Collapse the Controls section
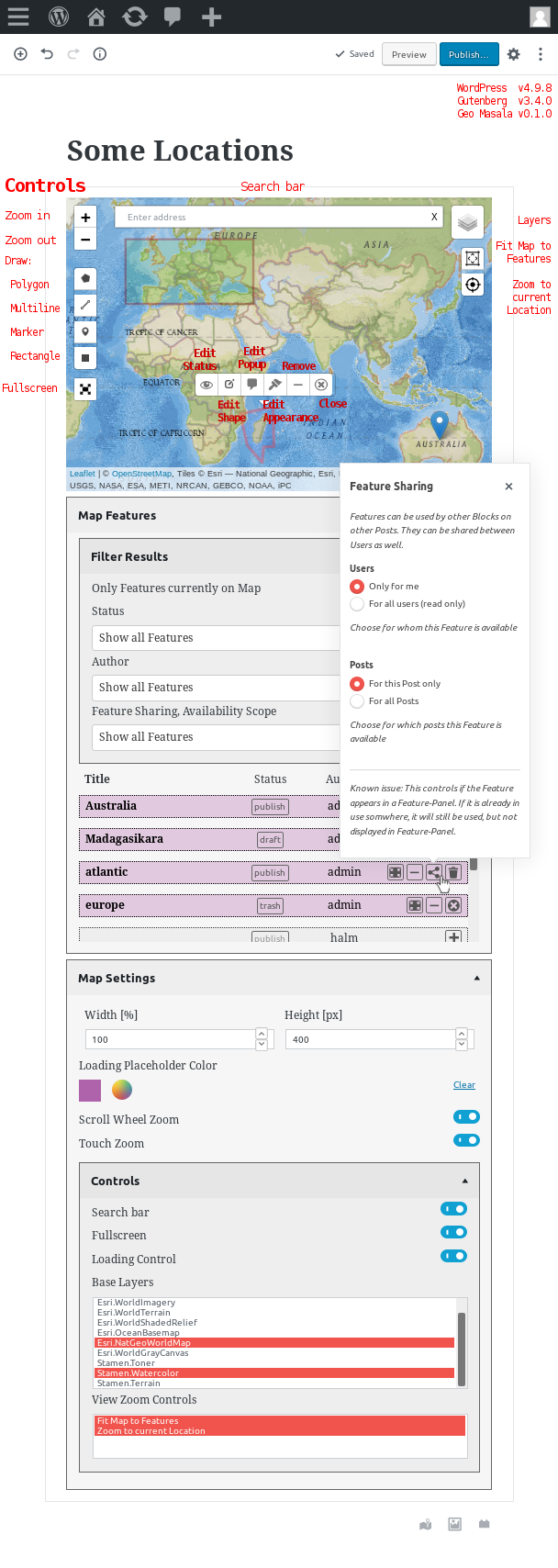Screen dimensions: 558x1568 tap(464, 1182)
